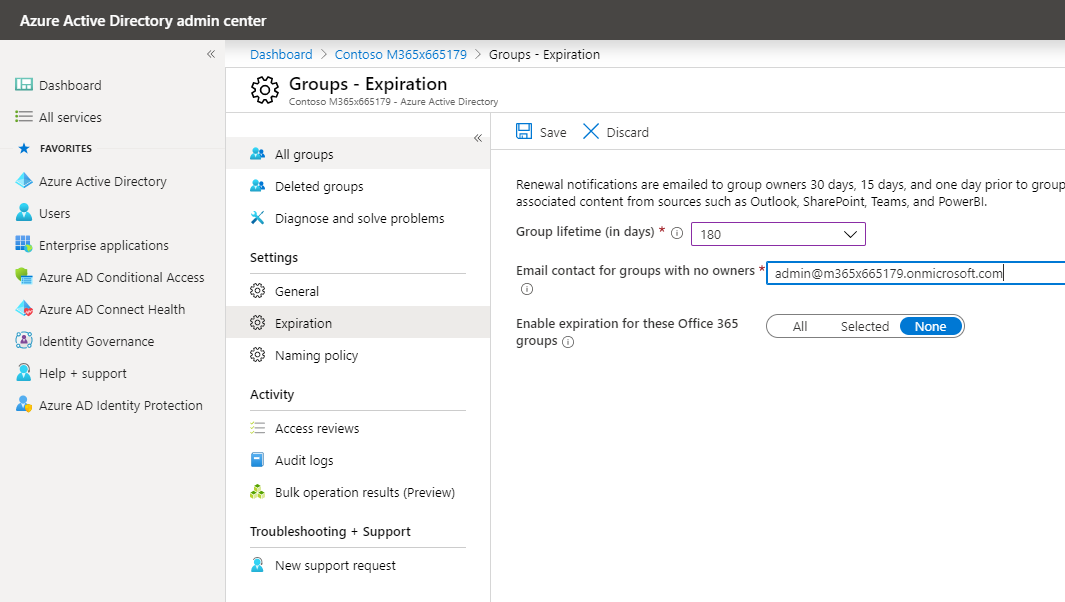The image size is (1065, 602).
Task: Open Diagnose and solve problems
Action: tap(358, 217)
